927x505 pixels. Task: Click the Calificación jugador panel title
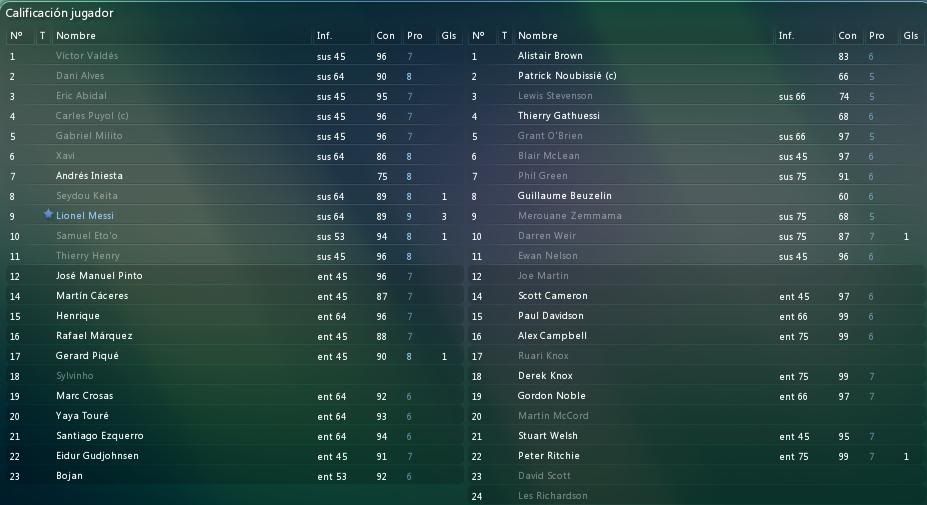coord(59,13)
